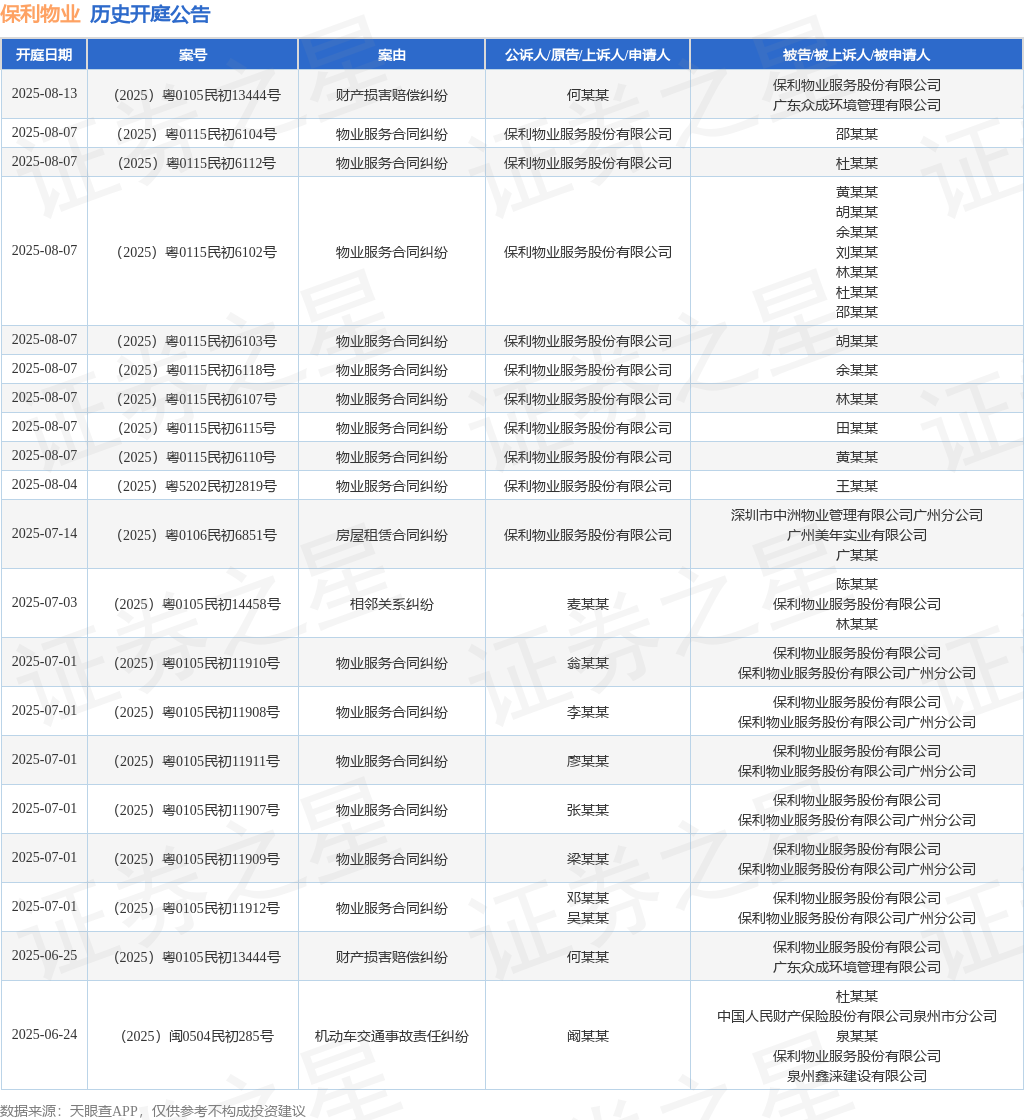
Task: Click case number 粤0115民初6112号
Action: [x=197, y=164]
